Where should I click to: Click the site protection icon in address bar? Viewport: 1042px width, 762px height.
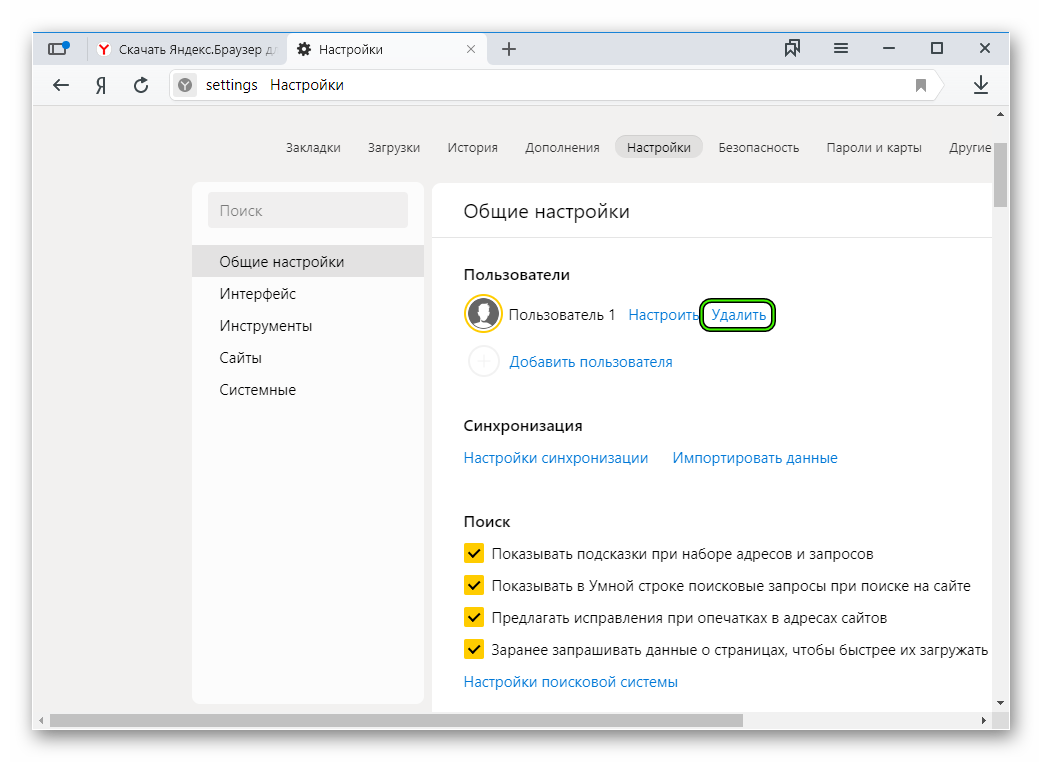[185, 85]
